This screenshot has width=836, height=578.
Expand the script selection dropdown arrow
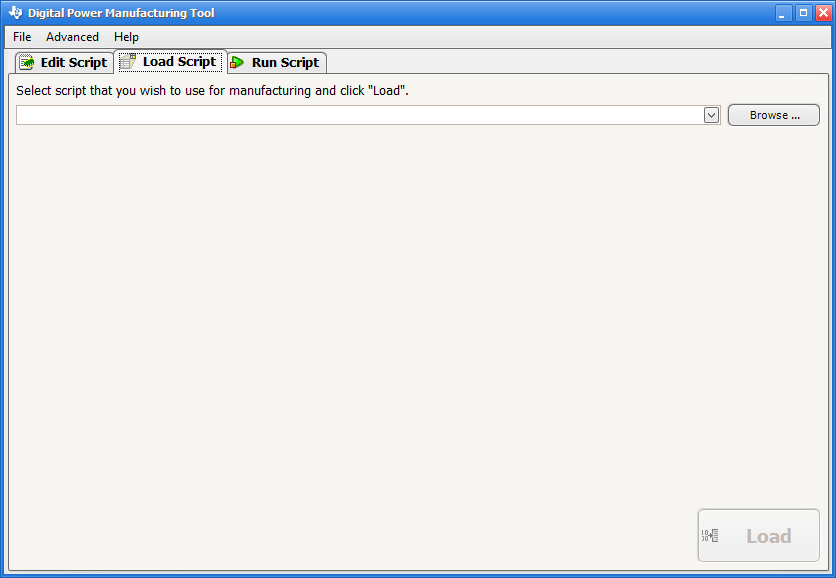[x=711, y=115]
